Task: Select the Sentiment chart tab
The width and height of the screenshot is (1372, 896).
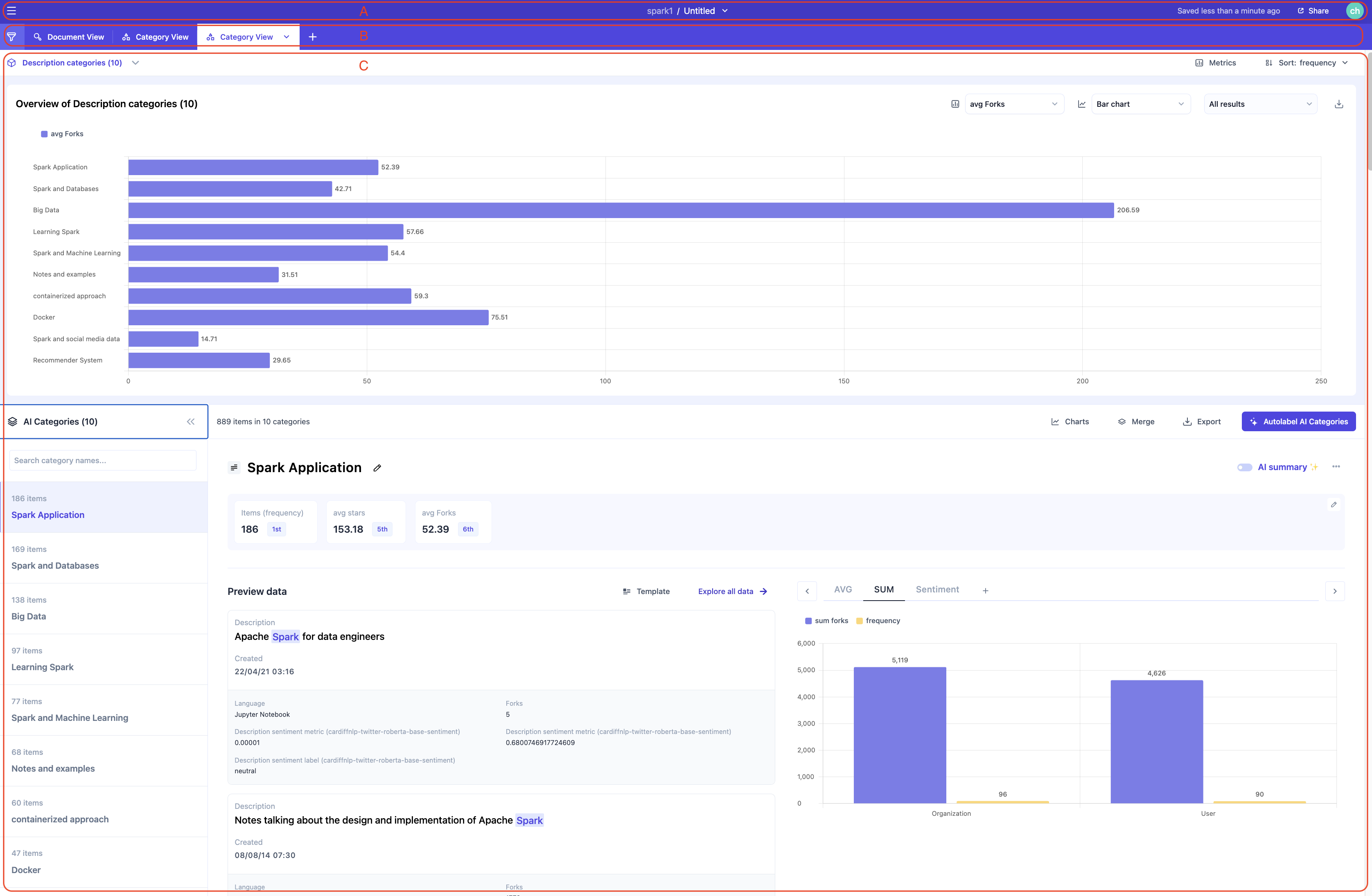Action: coord(937,590)
